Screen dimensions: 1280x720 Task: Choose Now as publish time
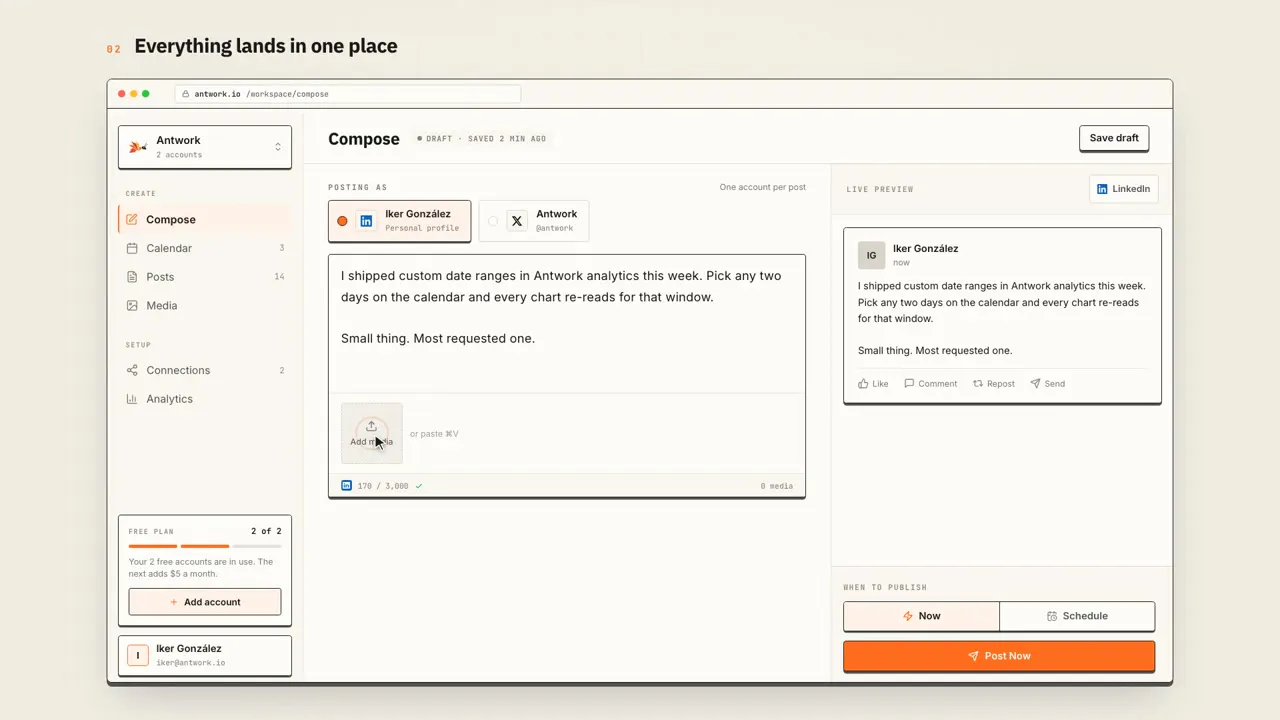(x=921, y=616)
